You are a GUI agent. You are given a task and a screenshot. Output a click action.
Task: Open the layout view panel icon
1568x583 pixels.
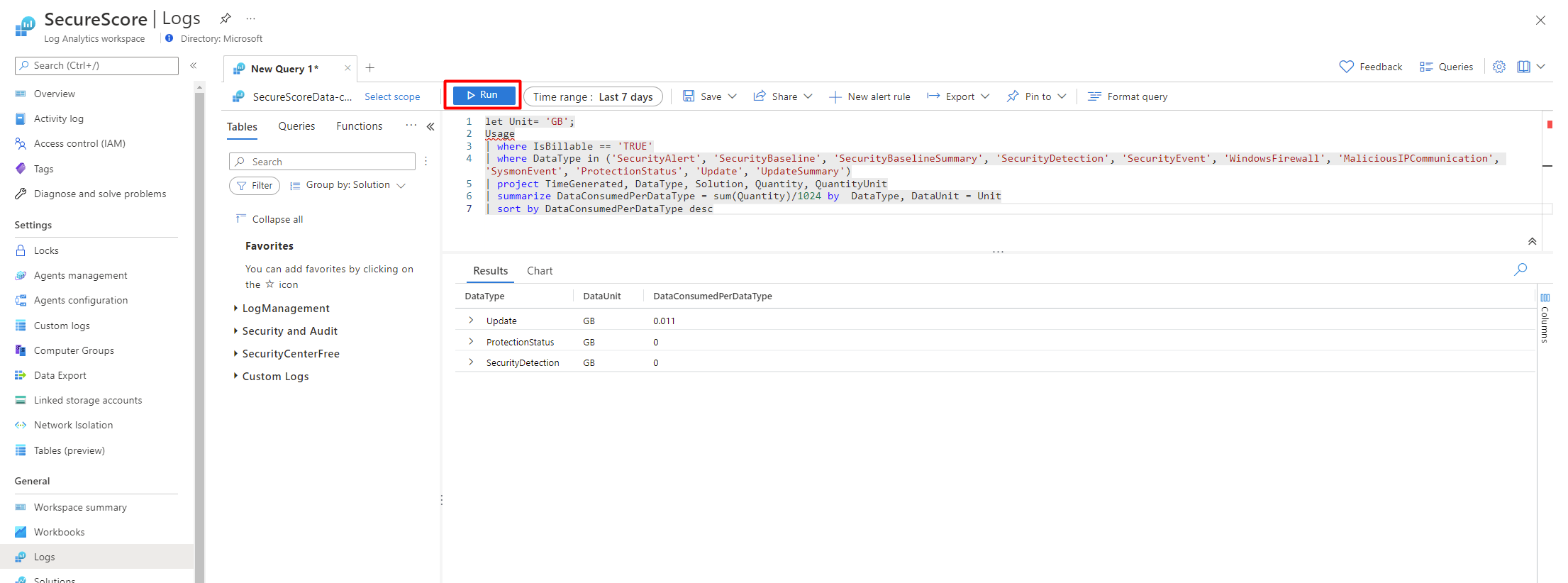1523,67
